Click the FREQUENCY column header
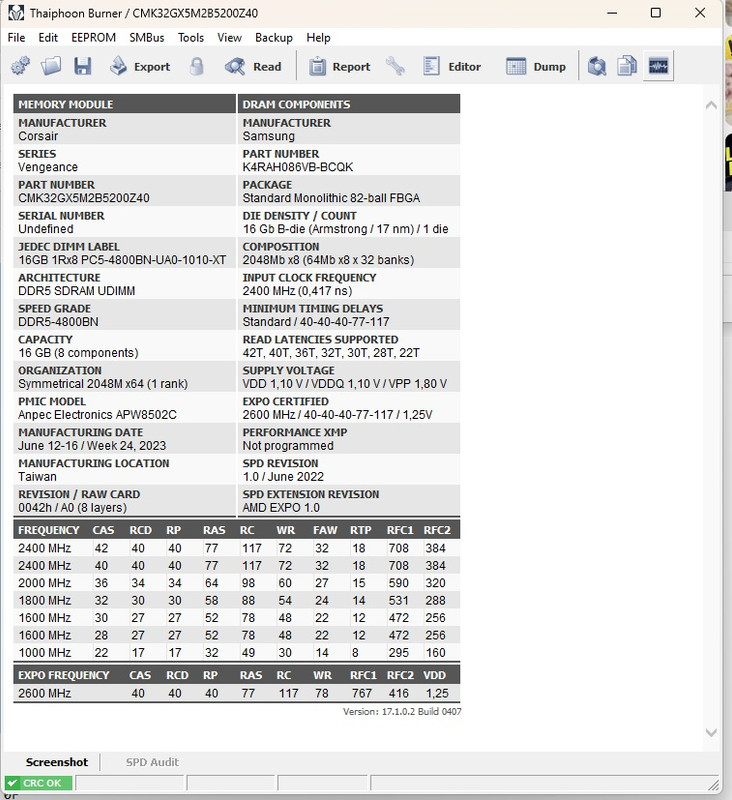732x800 pixels. pyautogui.click(x=48, y=530)
